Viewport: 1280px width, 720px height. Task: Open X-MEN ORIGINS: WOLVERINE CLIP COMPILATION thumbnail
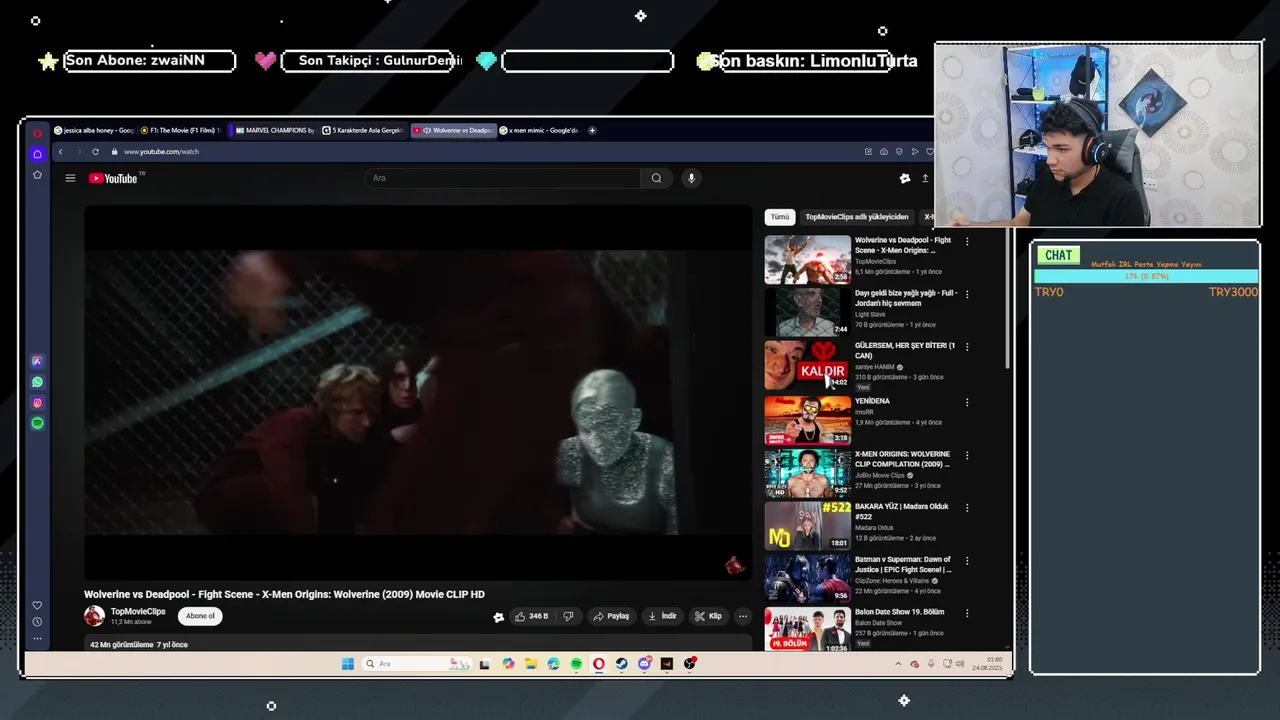pos(808,473)
